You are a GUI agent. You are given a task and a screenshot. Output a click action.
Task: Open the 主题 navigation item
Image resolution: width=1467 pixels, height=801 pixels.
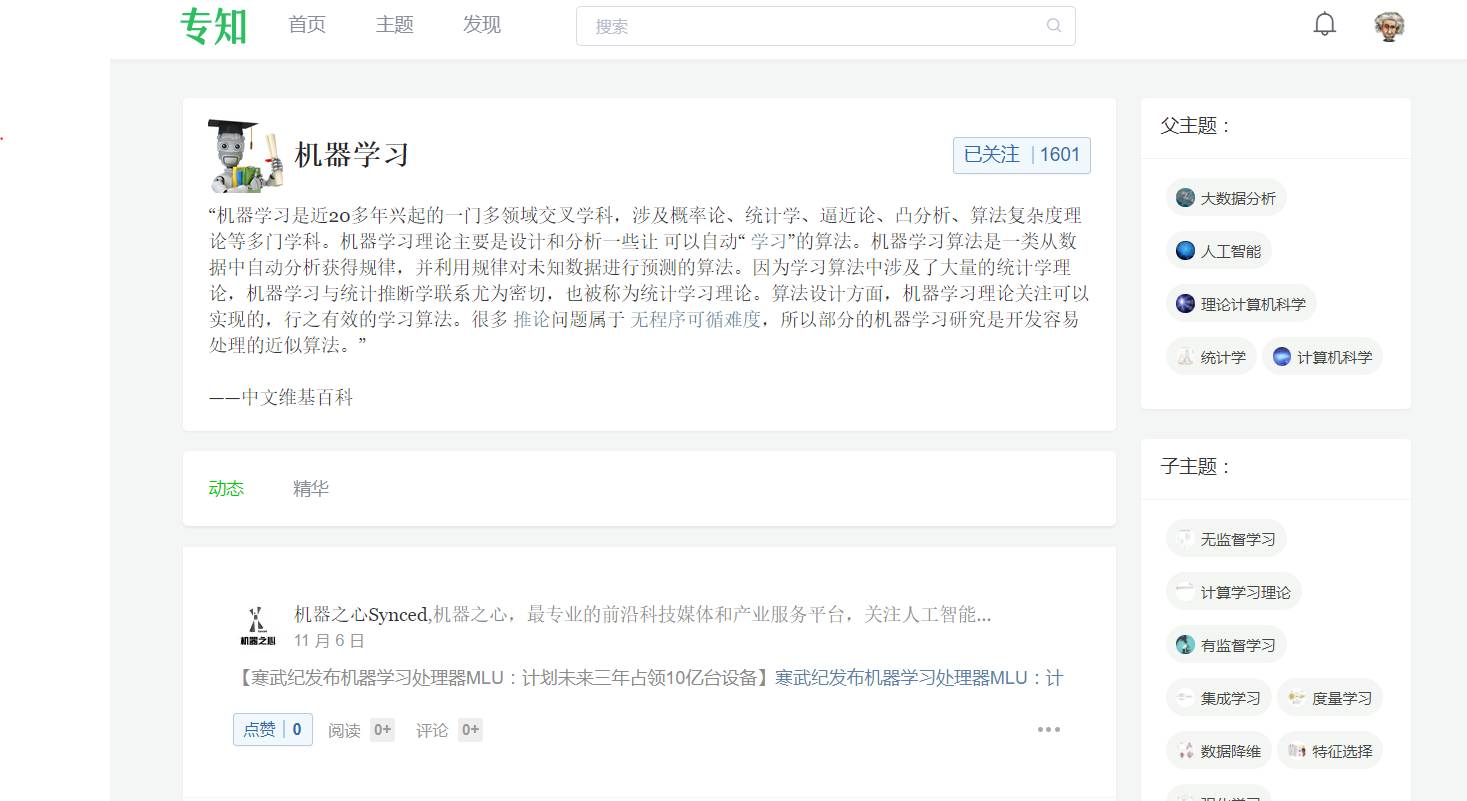(x=394, y=25)
